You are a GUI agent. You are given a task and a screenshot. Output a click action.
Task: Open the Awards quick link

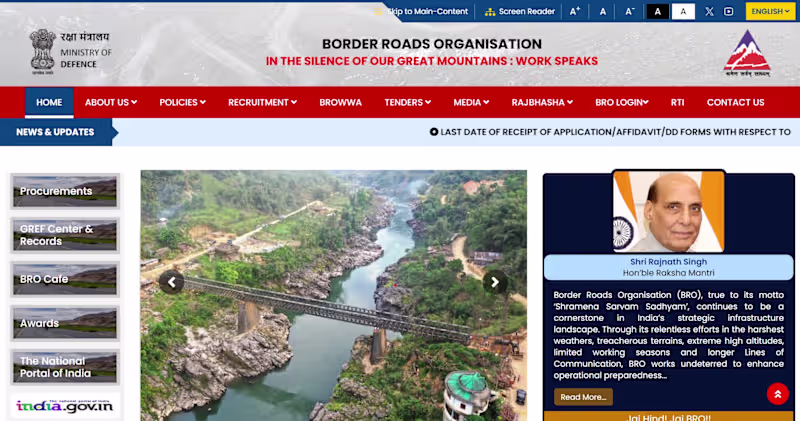[x=65, y=323]
